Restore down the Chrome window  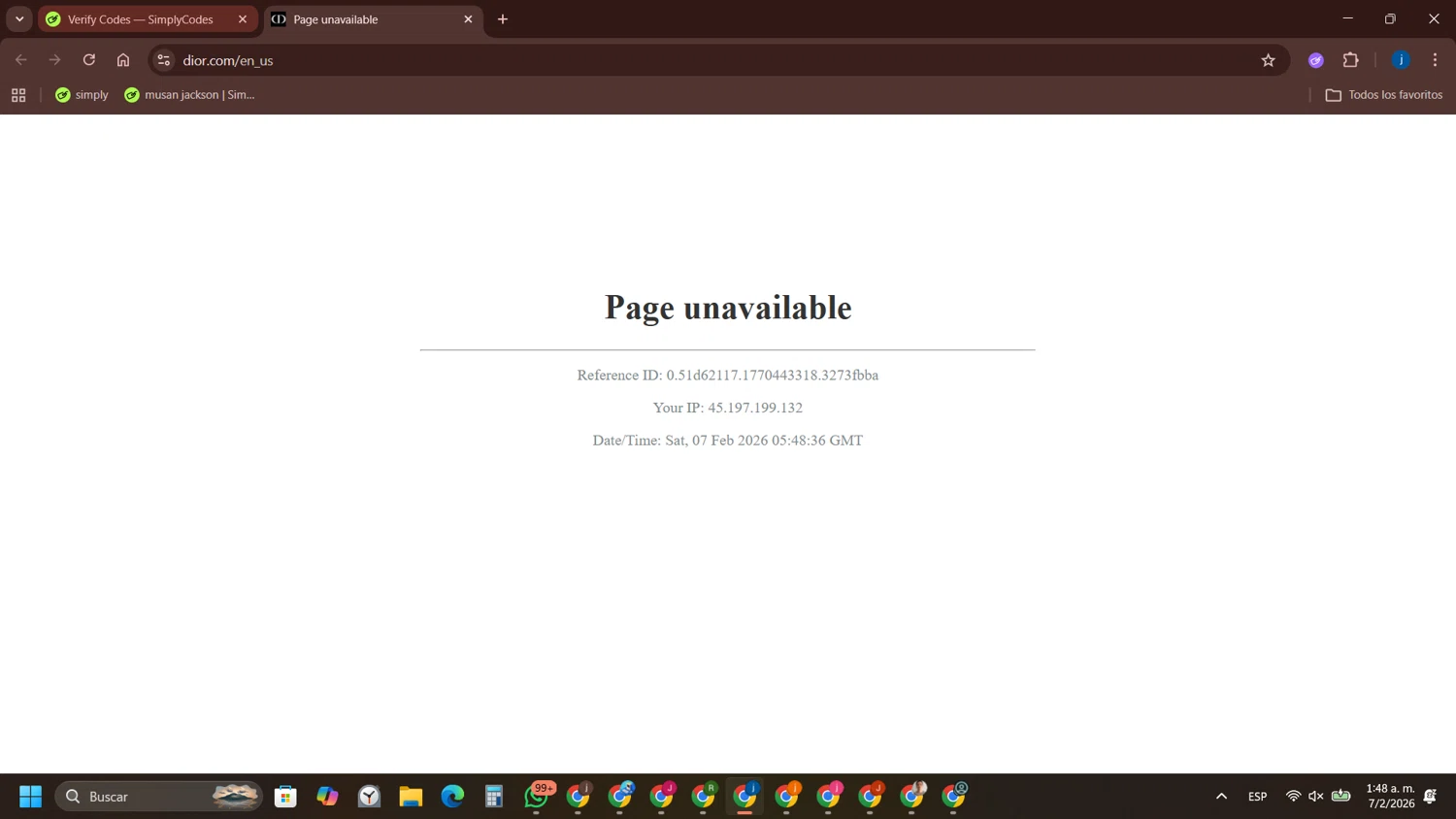[1390, 18]
